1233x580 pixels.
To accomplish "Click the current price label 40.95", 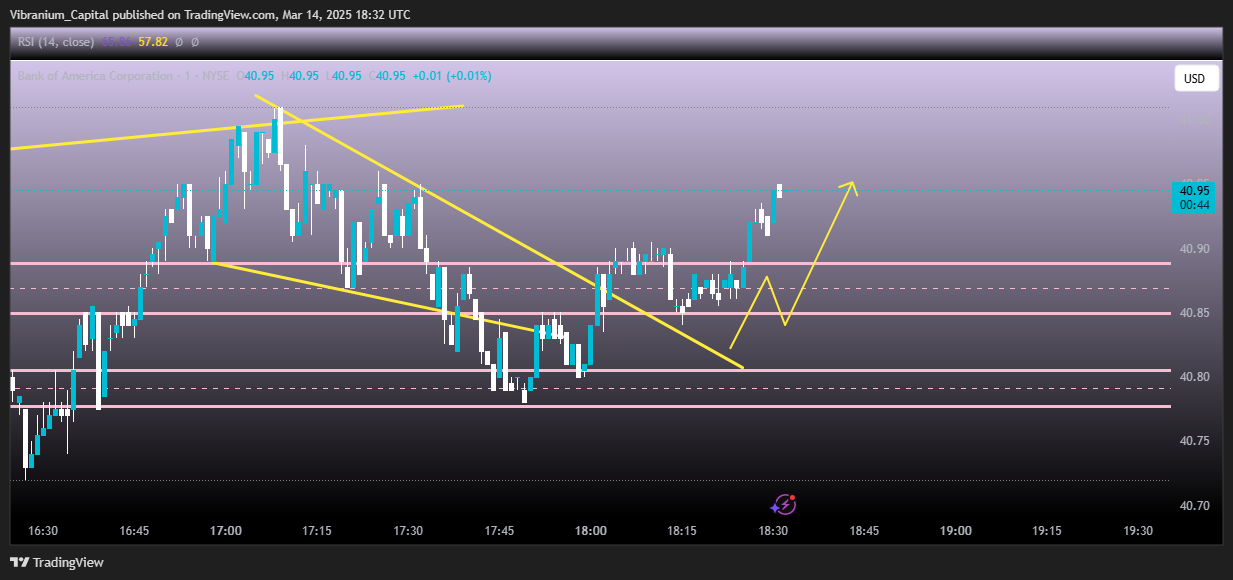I will click(1195, 191).
